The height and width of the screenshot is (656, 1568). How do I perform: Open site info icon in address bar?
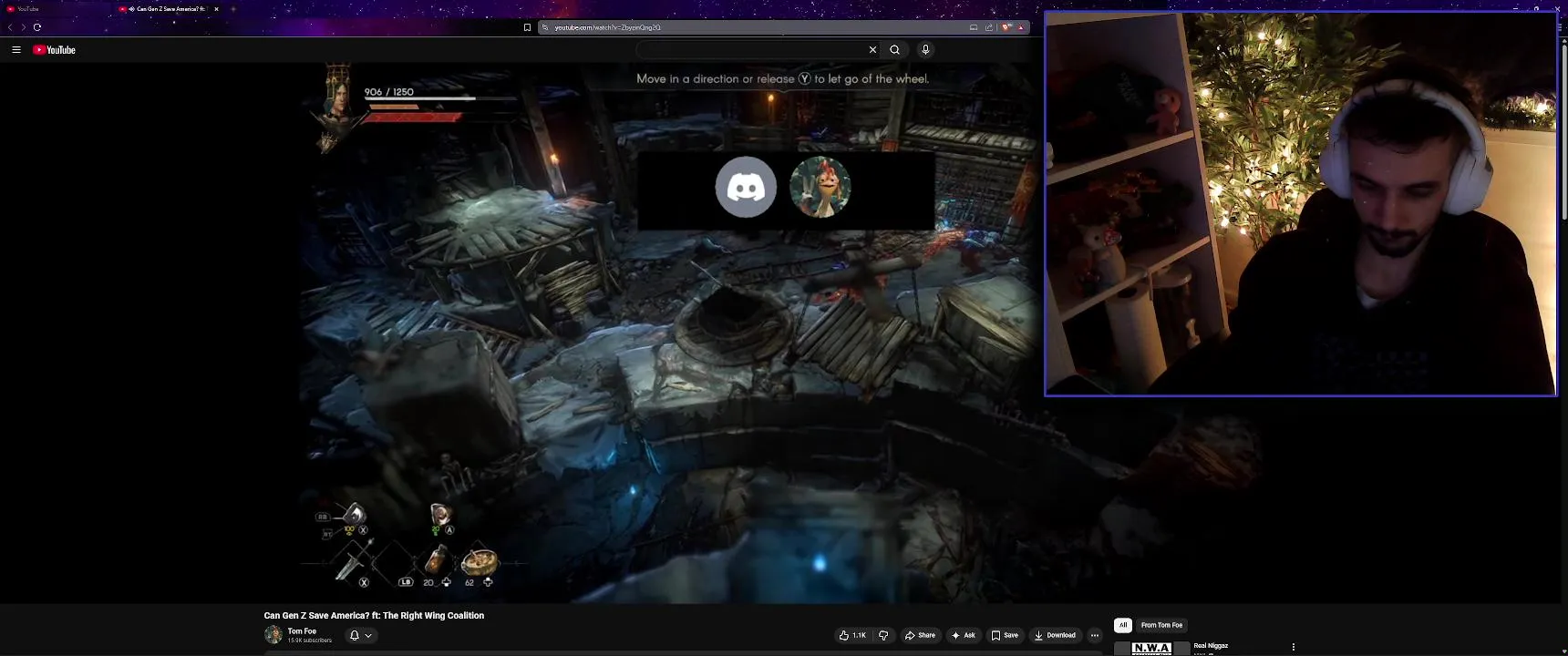pos(545,27)
